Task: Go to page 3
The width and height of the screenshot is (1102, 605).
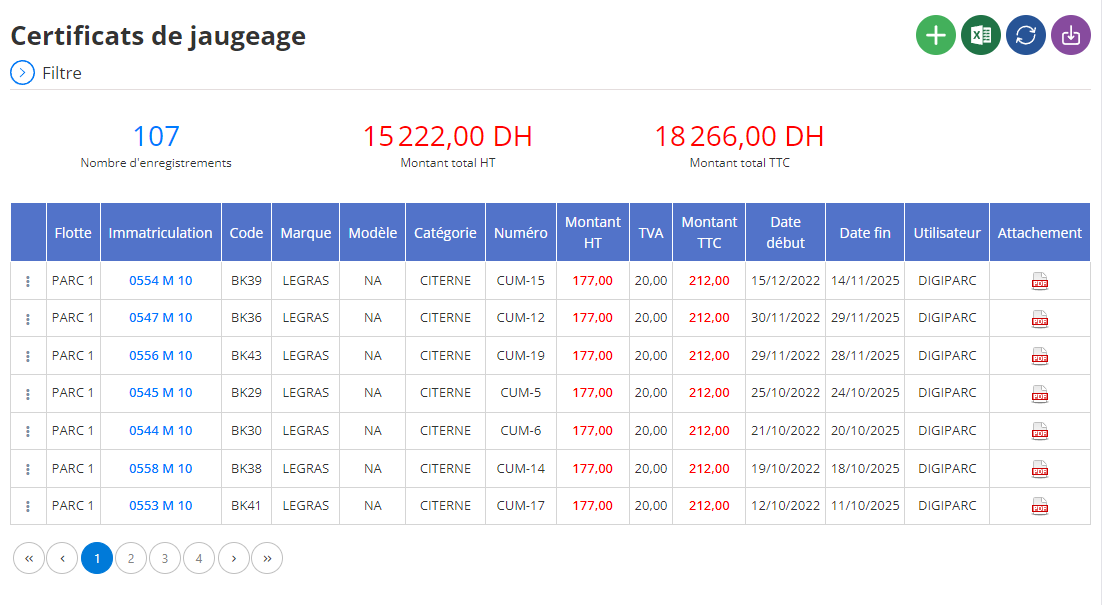Action: click(165, 559)
